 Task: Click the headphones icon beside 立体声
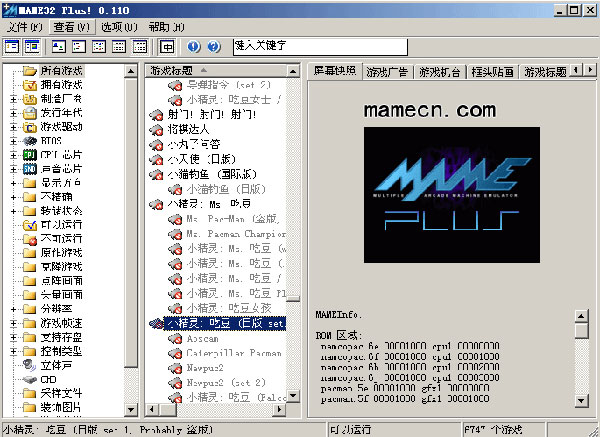(x=29, y=365)
